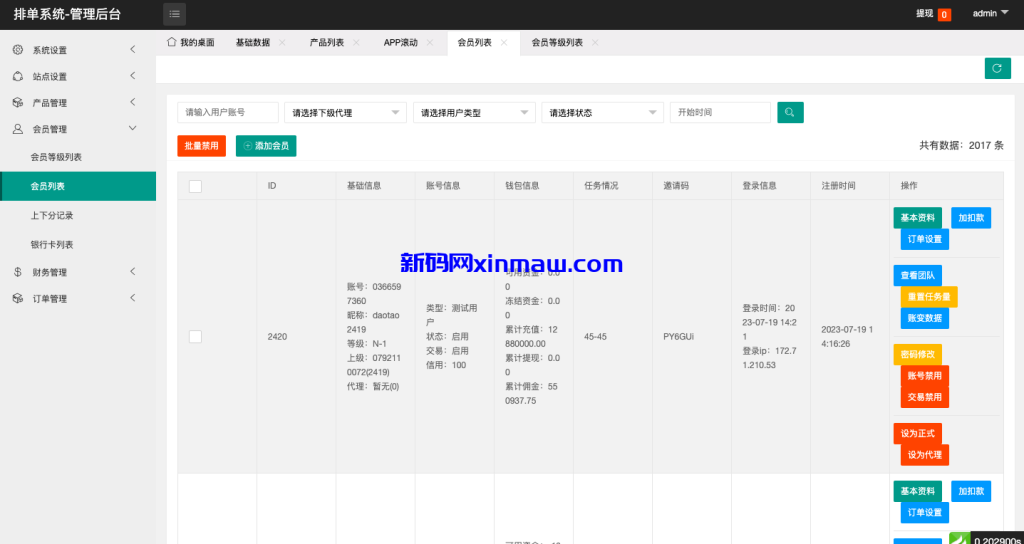Click the 站点设置 sidebar icon
This screenshot has width=1024, height=544.
pos(18,76)
